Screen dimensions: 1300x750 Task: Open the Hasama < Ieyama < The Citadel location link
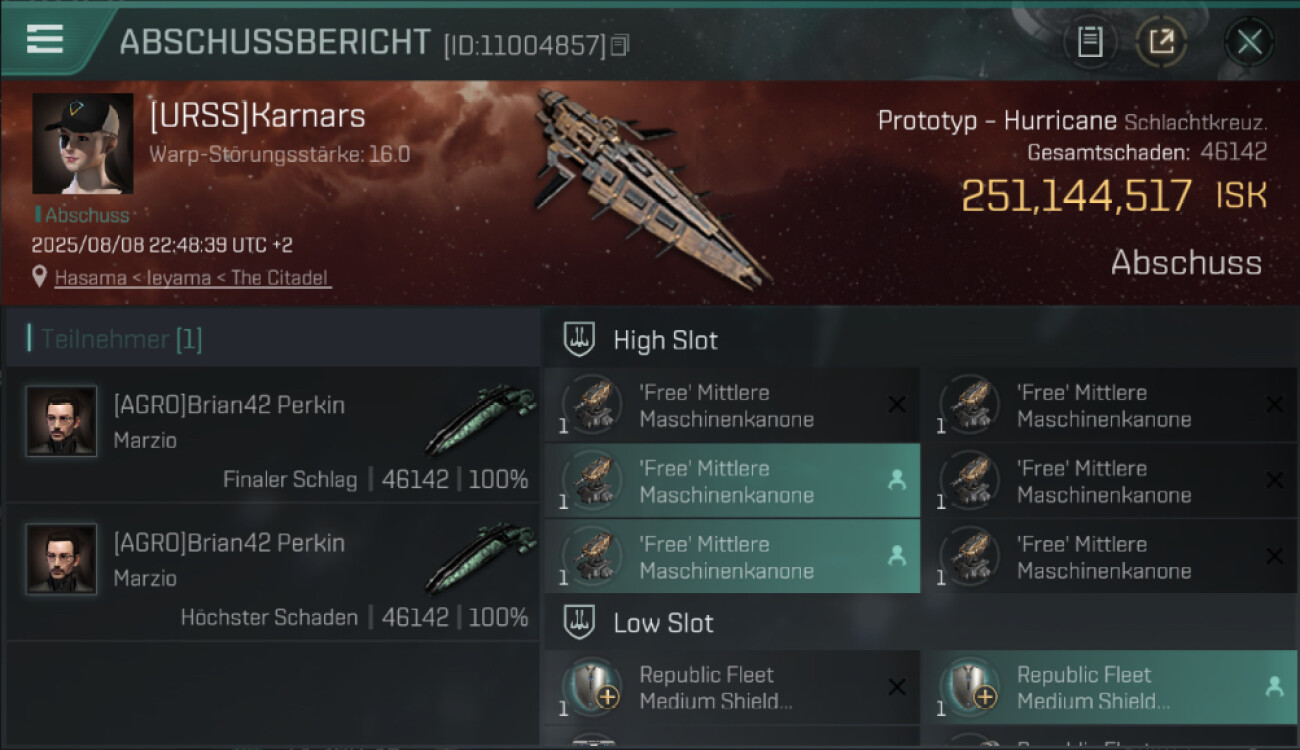pyautogui.click(x=191, y=278)
